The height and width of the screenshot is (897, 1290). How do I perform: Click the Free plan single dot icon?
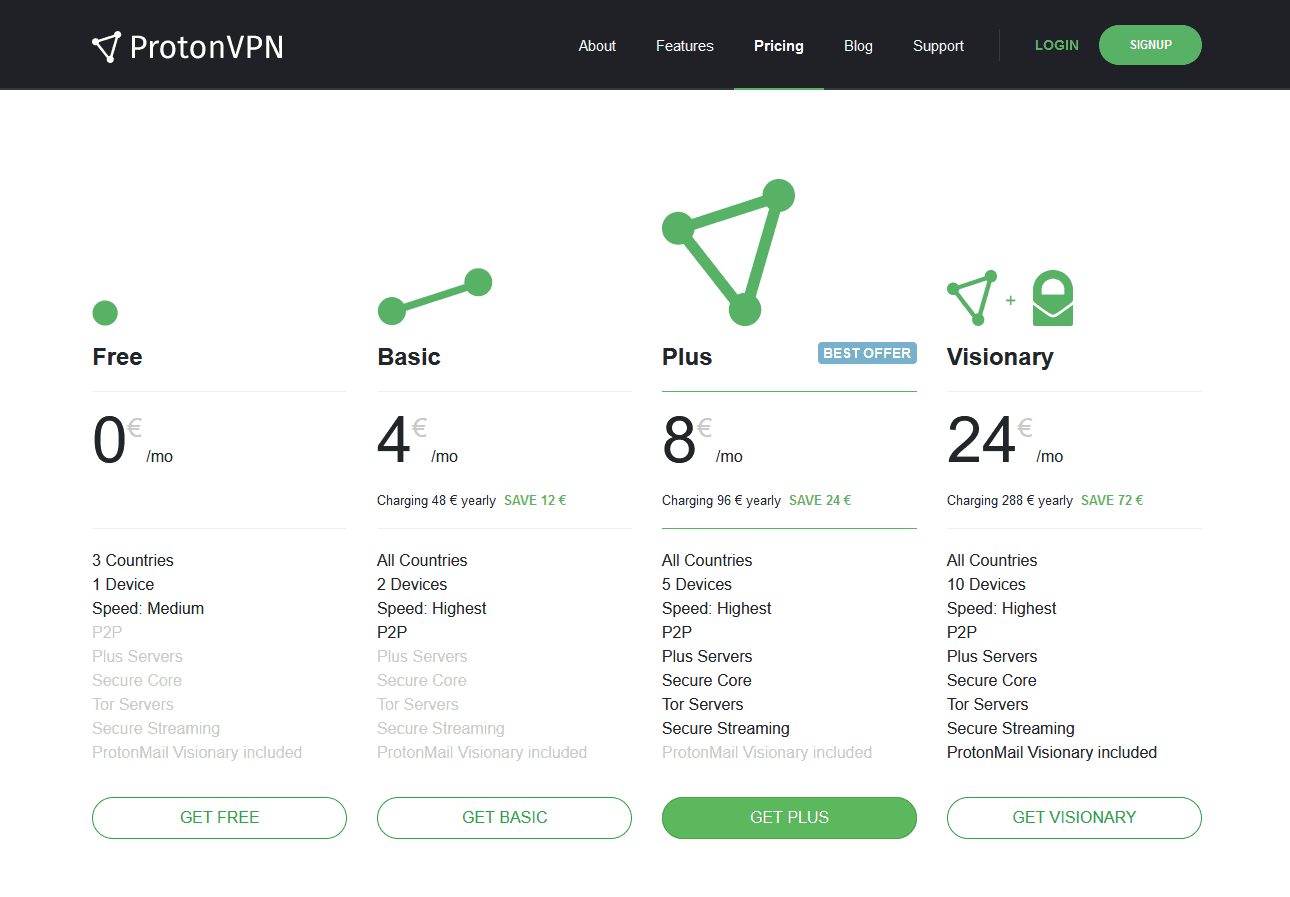pos(105,313)
